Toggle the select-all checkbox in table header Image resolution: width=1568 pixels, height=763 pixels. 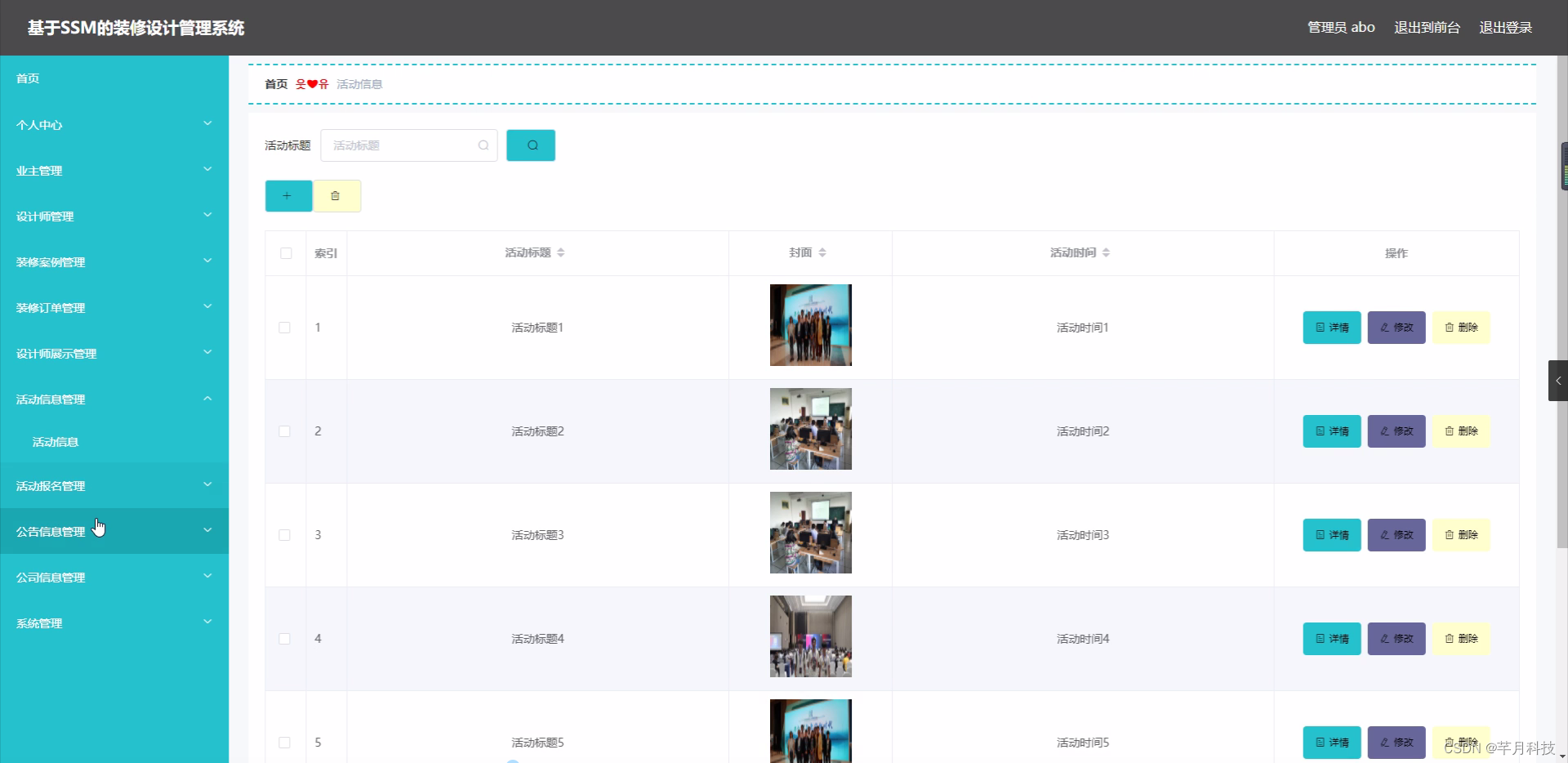click(284, 253)
